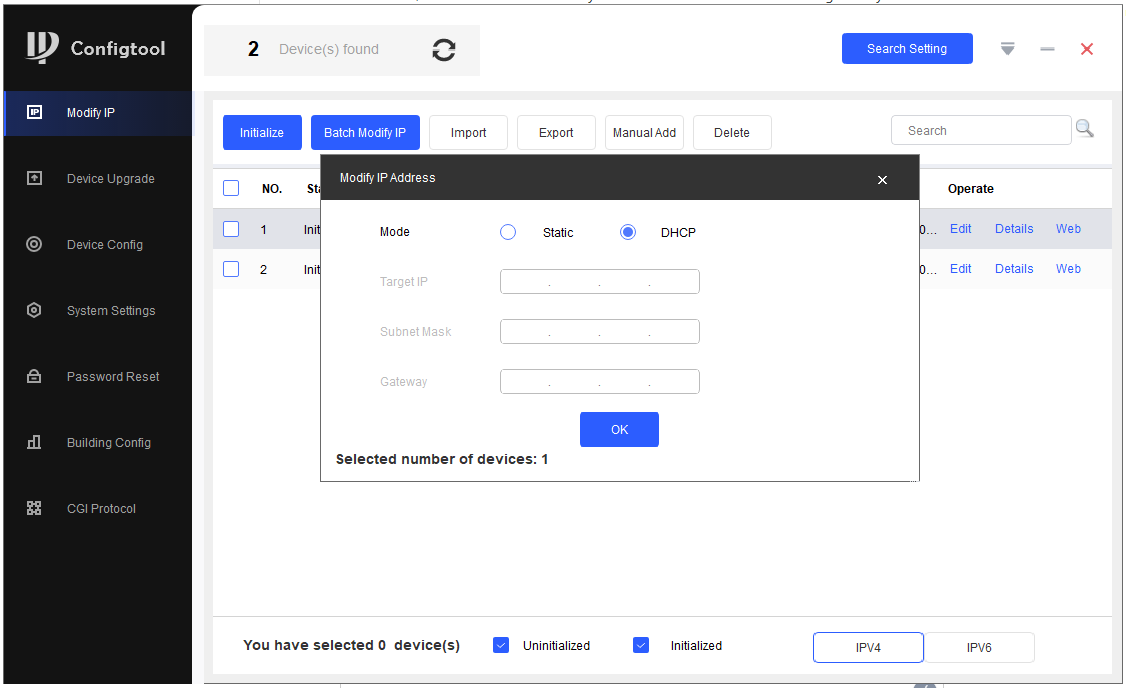Toggle the Uninitialized filter checkbox
Screen dimensions: 1126x688
click(501, 645)
